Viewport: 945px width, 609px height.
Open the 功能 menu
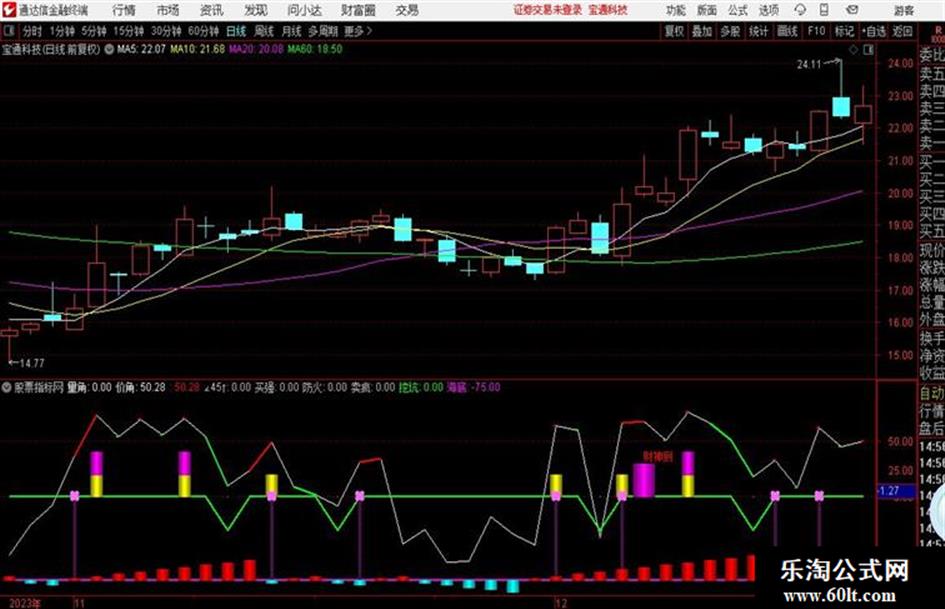[x=676, y=10]
